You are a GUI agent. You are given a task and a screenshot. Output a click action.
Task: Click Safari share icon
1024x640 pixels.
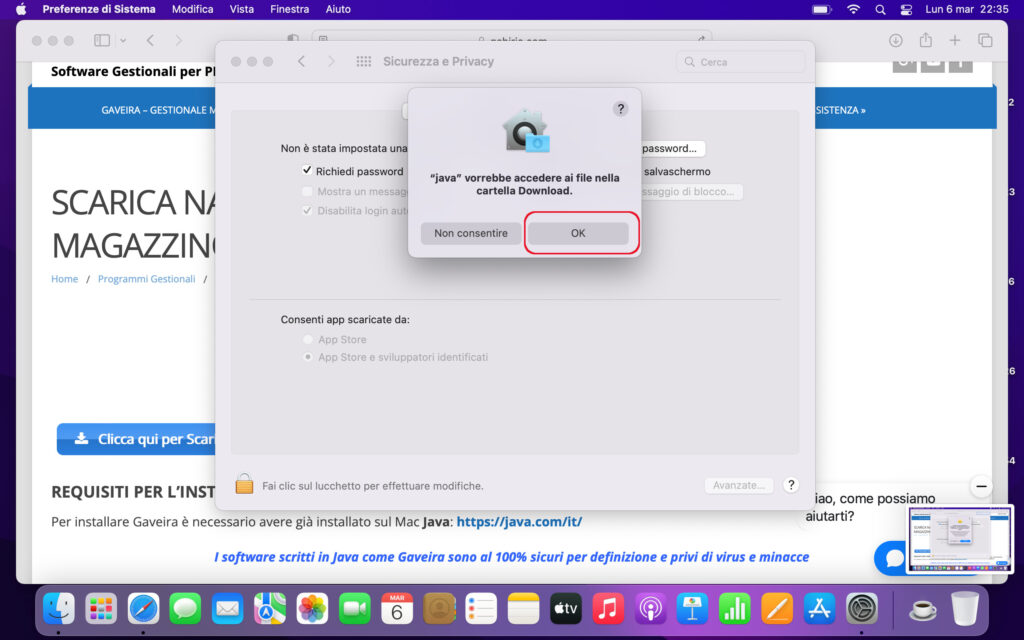(x=925, y=40)
